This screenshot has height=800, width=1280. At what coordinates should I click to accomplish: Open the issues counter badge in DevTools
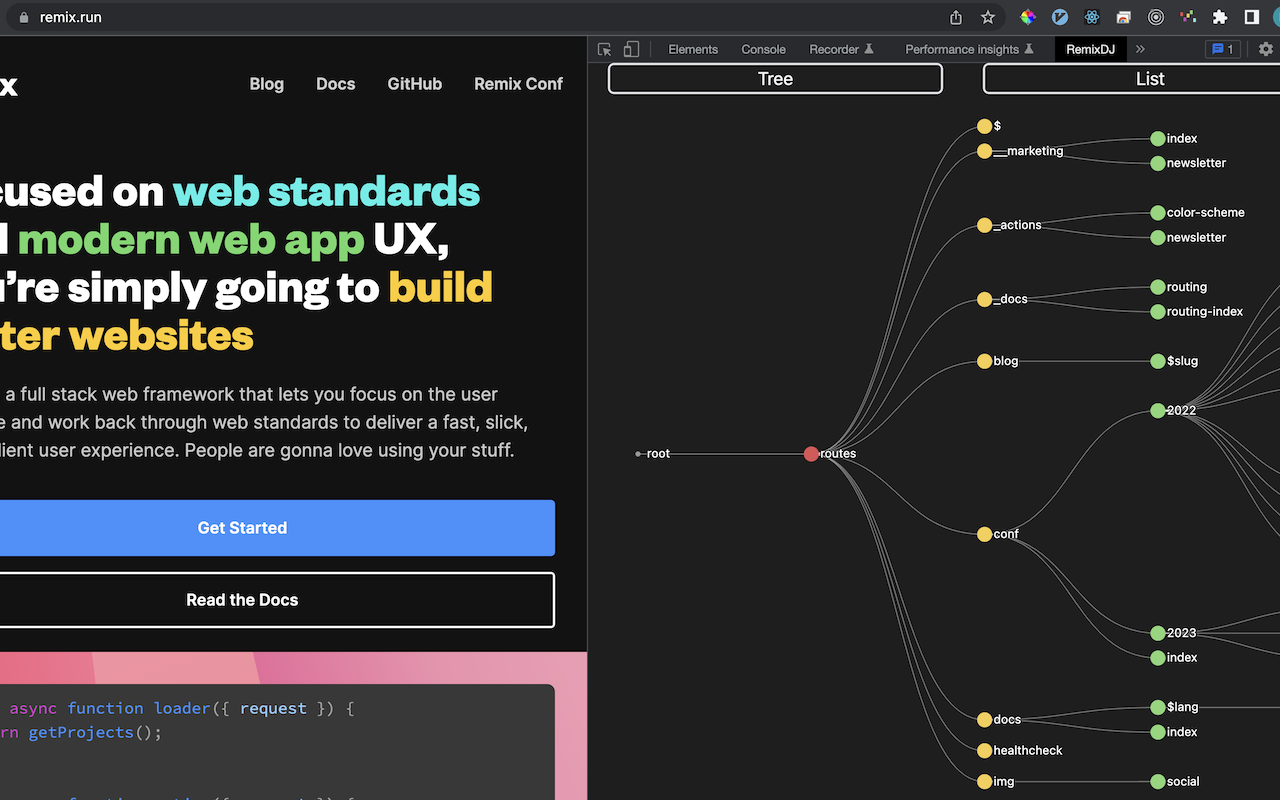point(1223,49)
